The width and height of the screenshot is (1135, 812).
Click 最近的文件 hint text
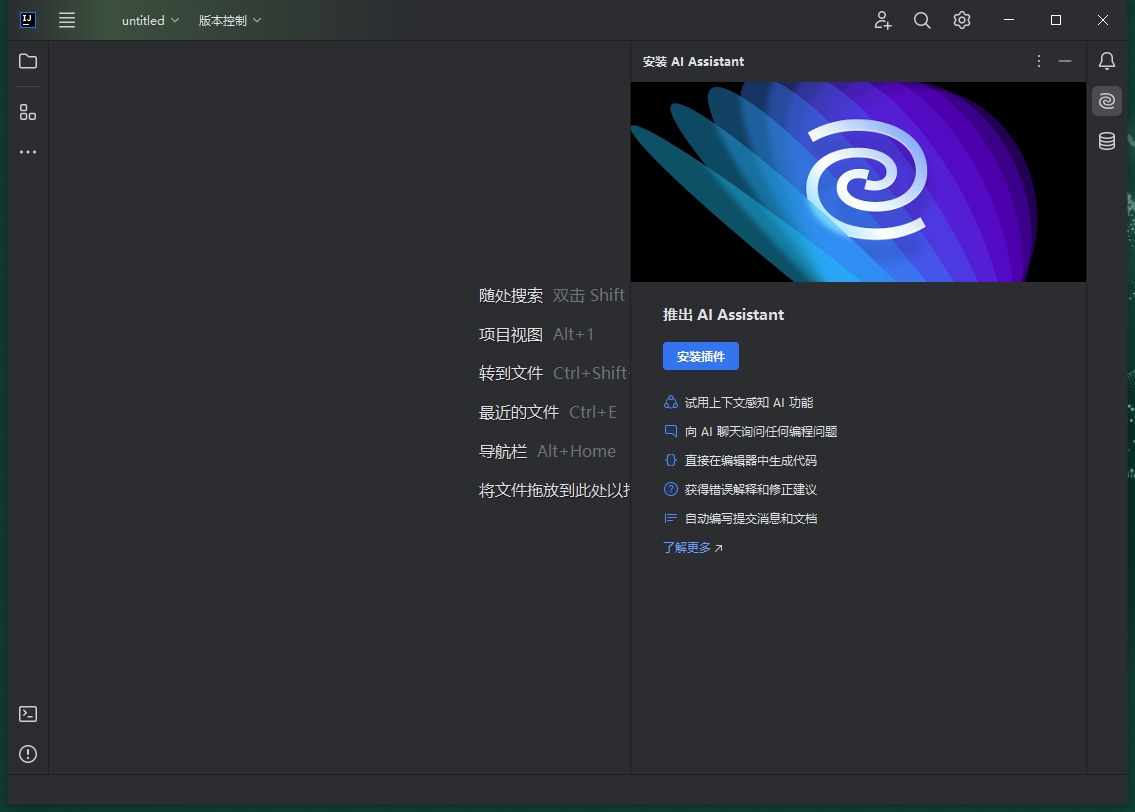pyautogui.click(x=518, y=413)
